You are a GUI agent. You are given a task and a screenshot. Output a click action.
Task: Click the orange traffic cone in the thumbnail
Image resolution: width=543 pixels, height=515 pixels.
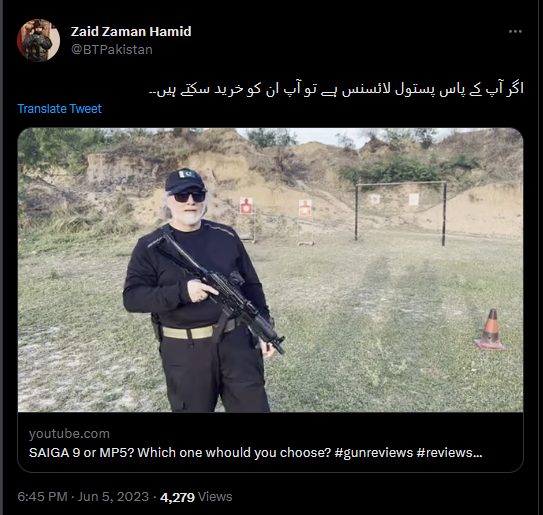click(491, 329)
